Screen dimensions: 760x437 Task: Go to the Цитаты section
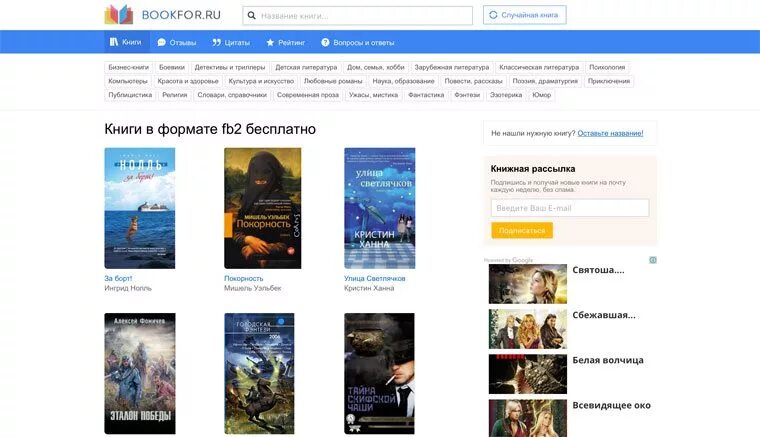pos(231,43)
